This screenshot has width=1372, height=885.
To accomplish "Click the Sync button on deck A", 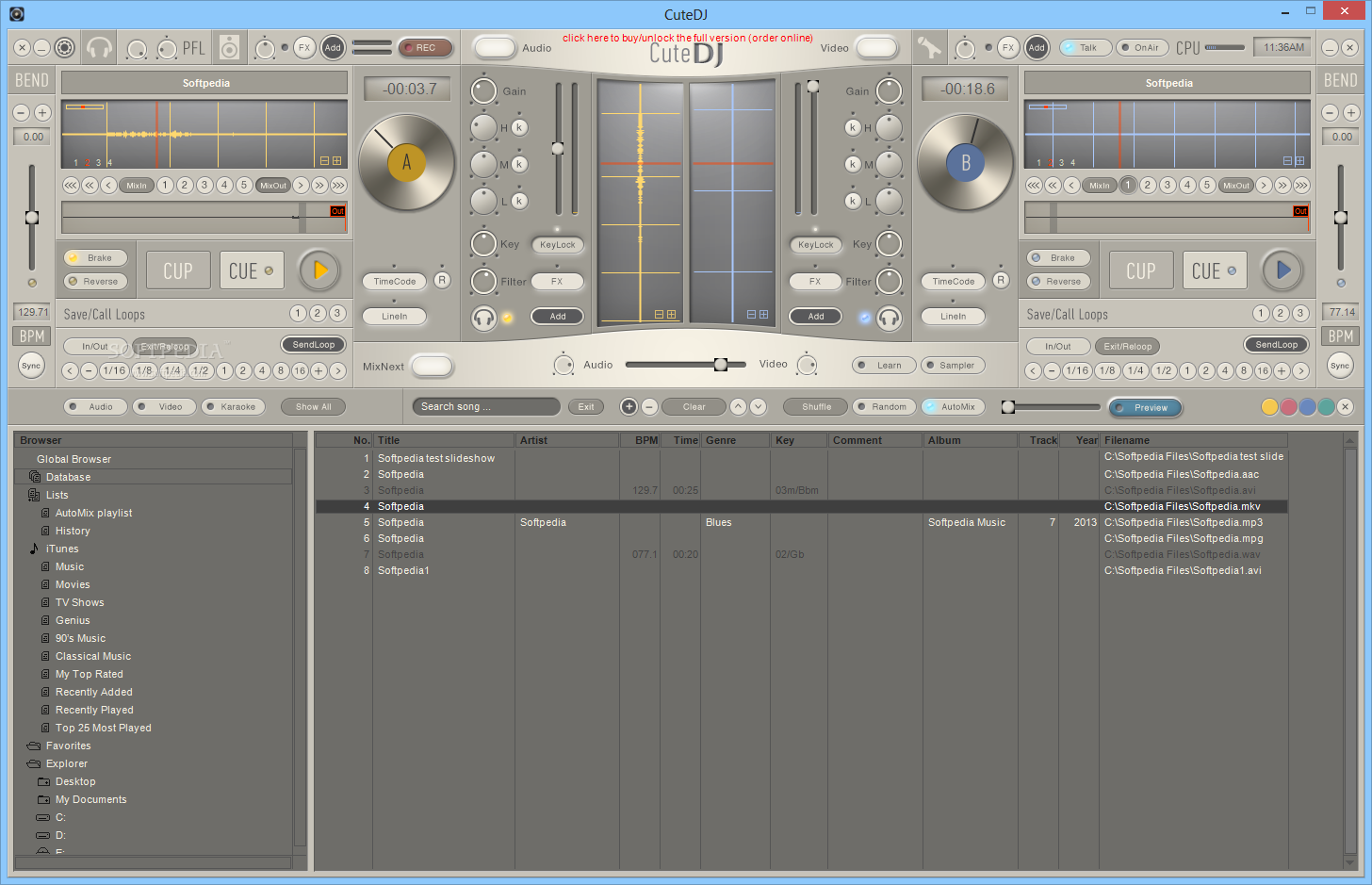I will pyautogui.click(x=31, y=366).
